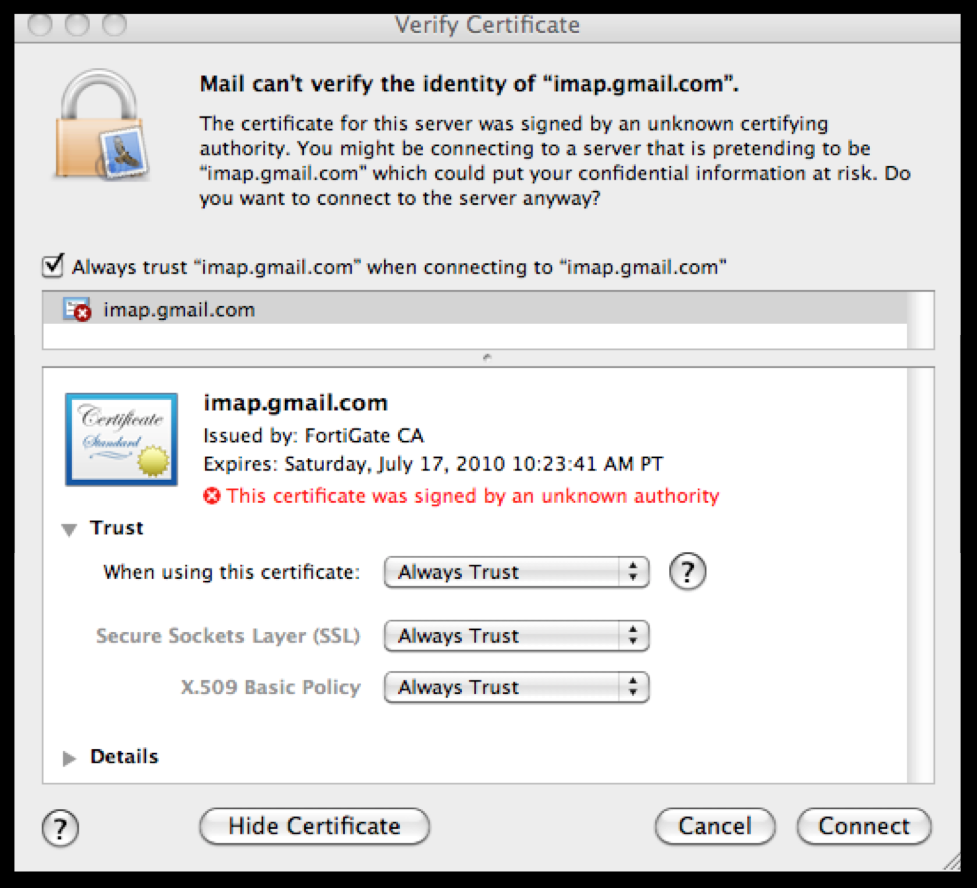
Task: Click the bold imap.gmail.com certificate title
Action: pyautogui.click(x=295, y=403)
